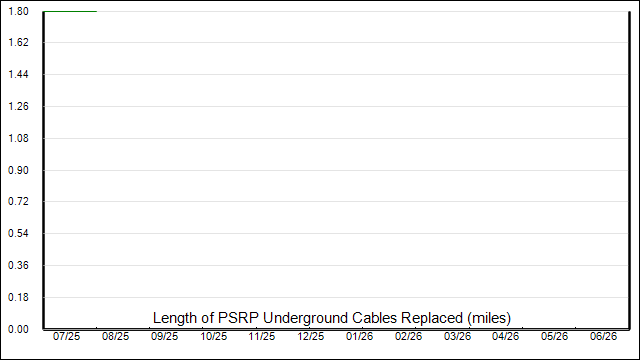640x360 pixels.
Task: Click the chart title about PSRP cables
Action: (x=332, y=318)
